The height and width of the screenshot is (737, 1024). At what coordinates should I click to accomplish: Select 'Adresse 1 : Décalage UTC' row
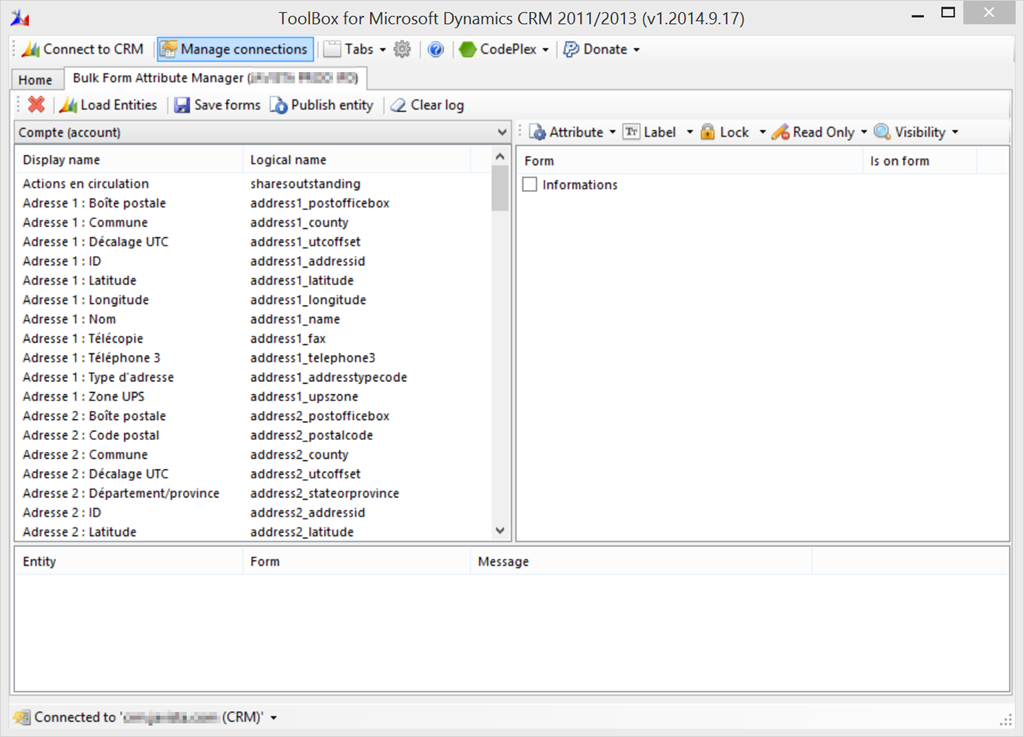(253, 242)
